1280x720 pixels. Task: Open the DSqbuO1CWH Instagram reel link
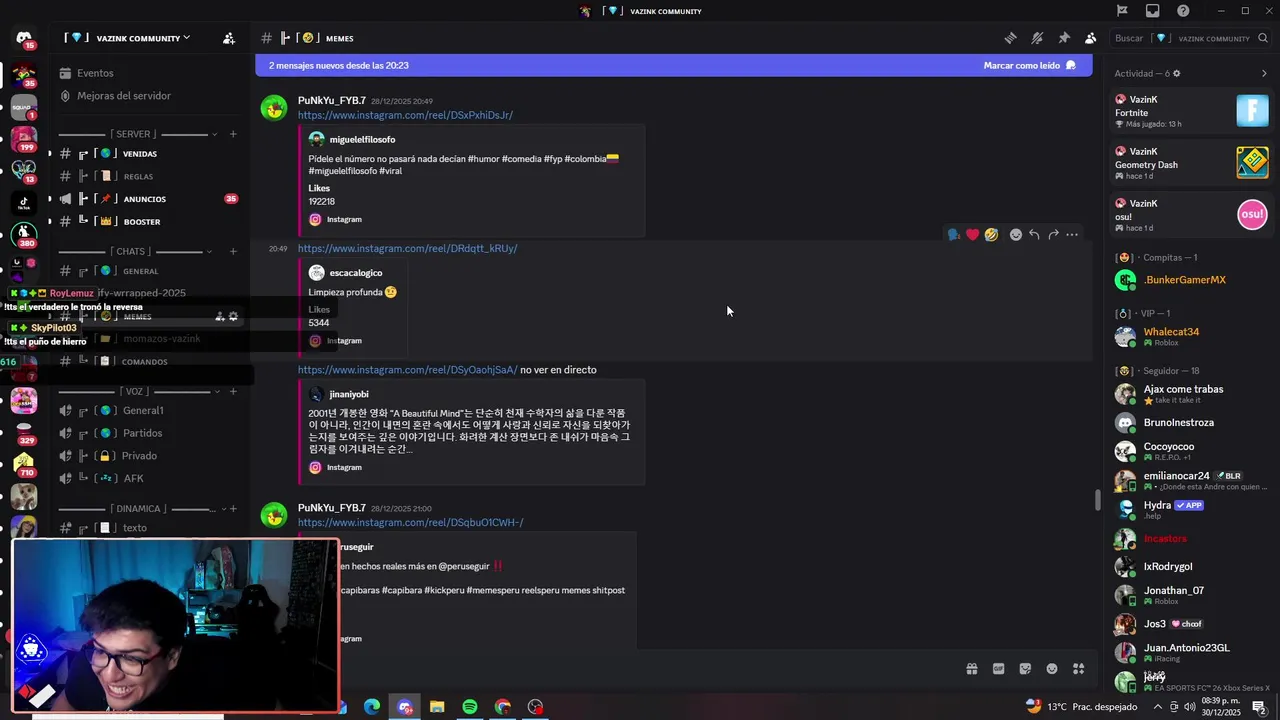pos(410,522)
